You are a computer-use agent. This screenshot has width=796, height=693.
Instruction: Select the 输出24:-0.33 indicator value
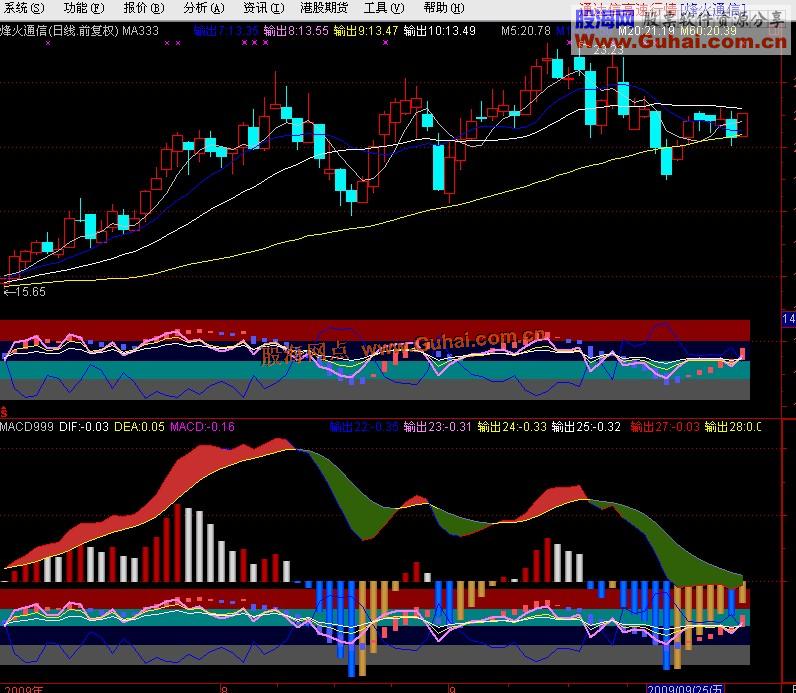512,427
